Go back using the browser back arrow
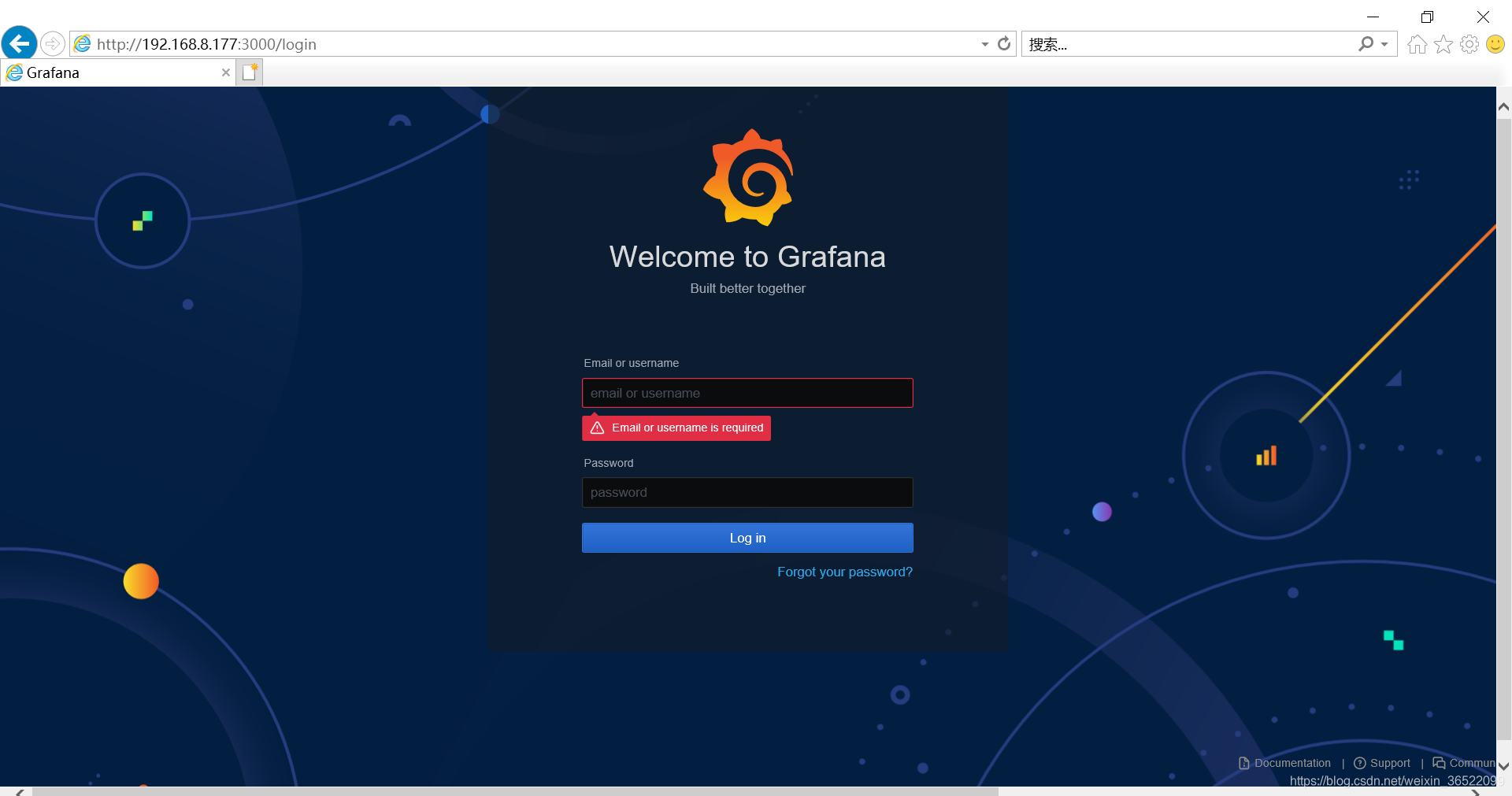Screen dimensions: 1512x796 click(x=20, y=43)
